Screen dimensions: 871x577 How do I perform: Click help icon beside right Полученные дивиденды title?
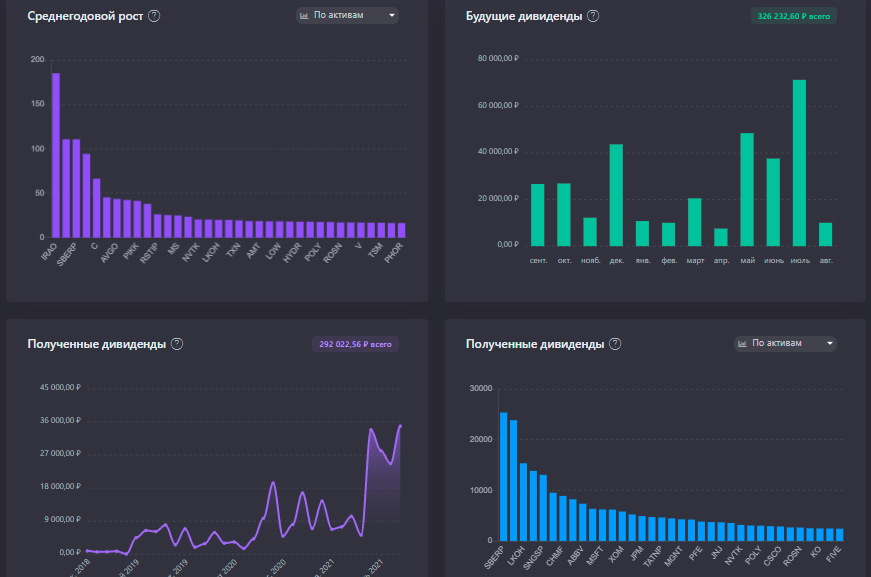615,344
